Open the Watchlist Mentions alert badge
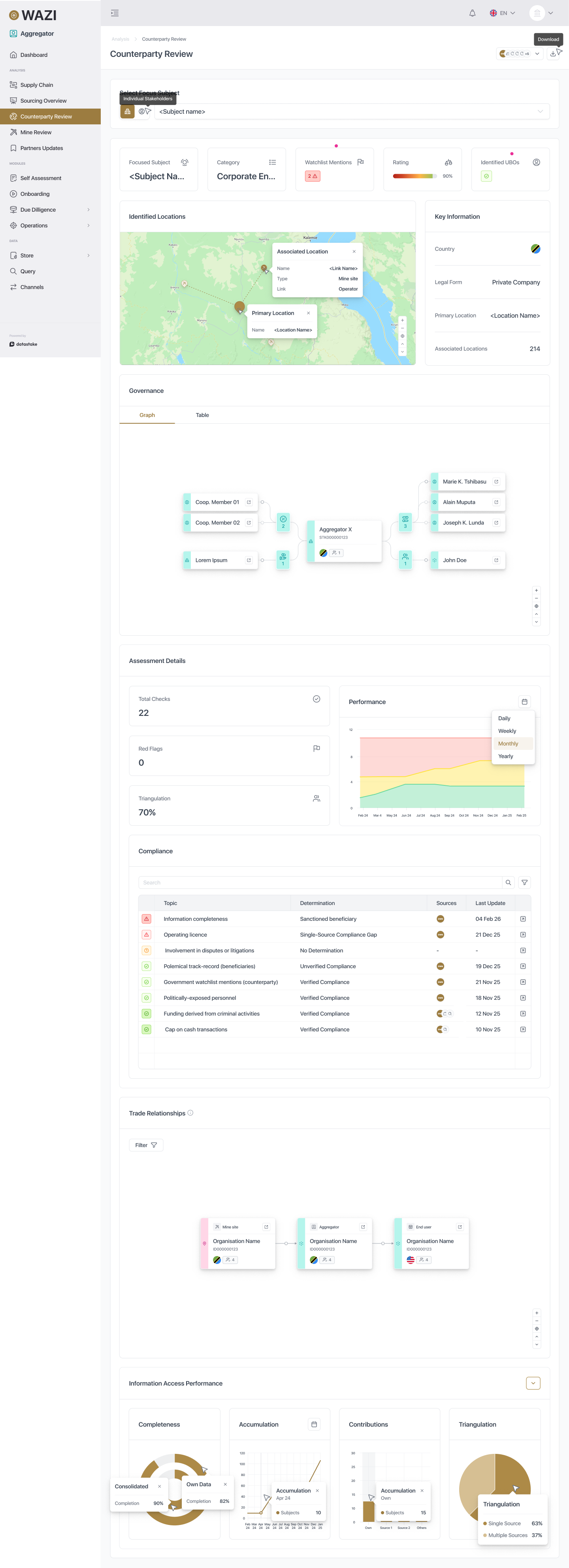Image resolution: width=569 pixels, height=1568 pixels. click(313, 176)
